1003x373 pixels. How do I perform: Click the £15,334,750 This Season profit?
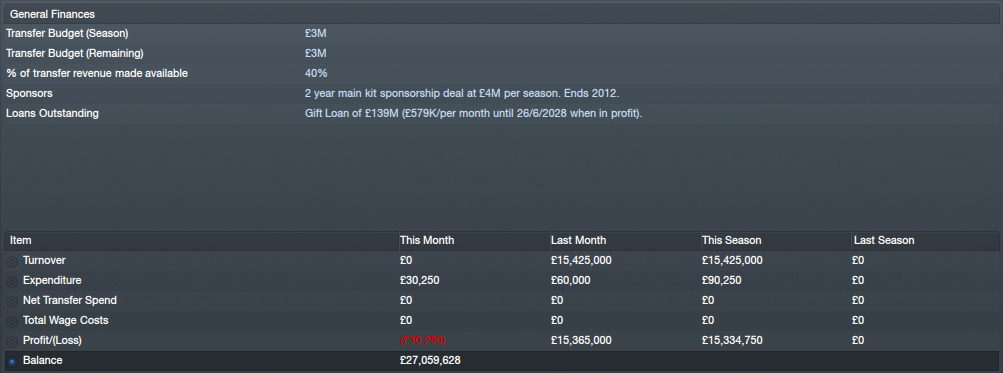tap(732, 340)
